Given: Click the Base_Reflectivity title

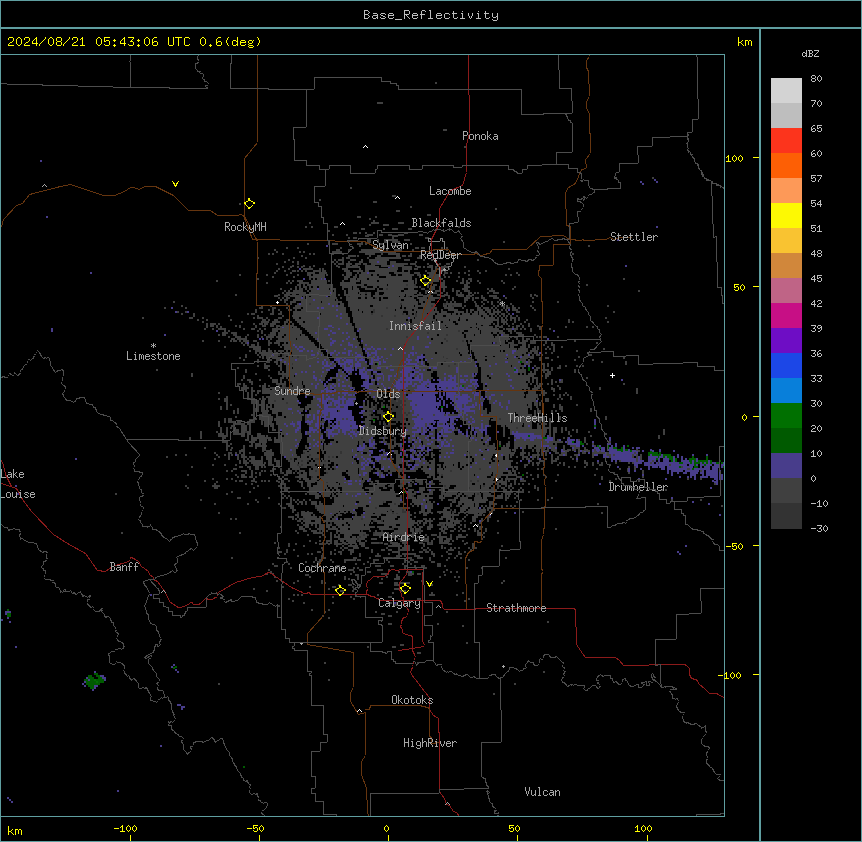Looking at the screenshot, I should tap(431, 15).
